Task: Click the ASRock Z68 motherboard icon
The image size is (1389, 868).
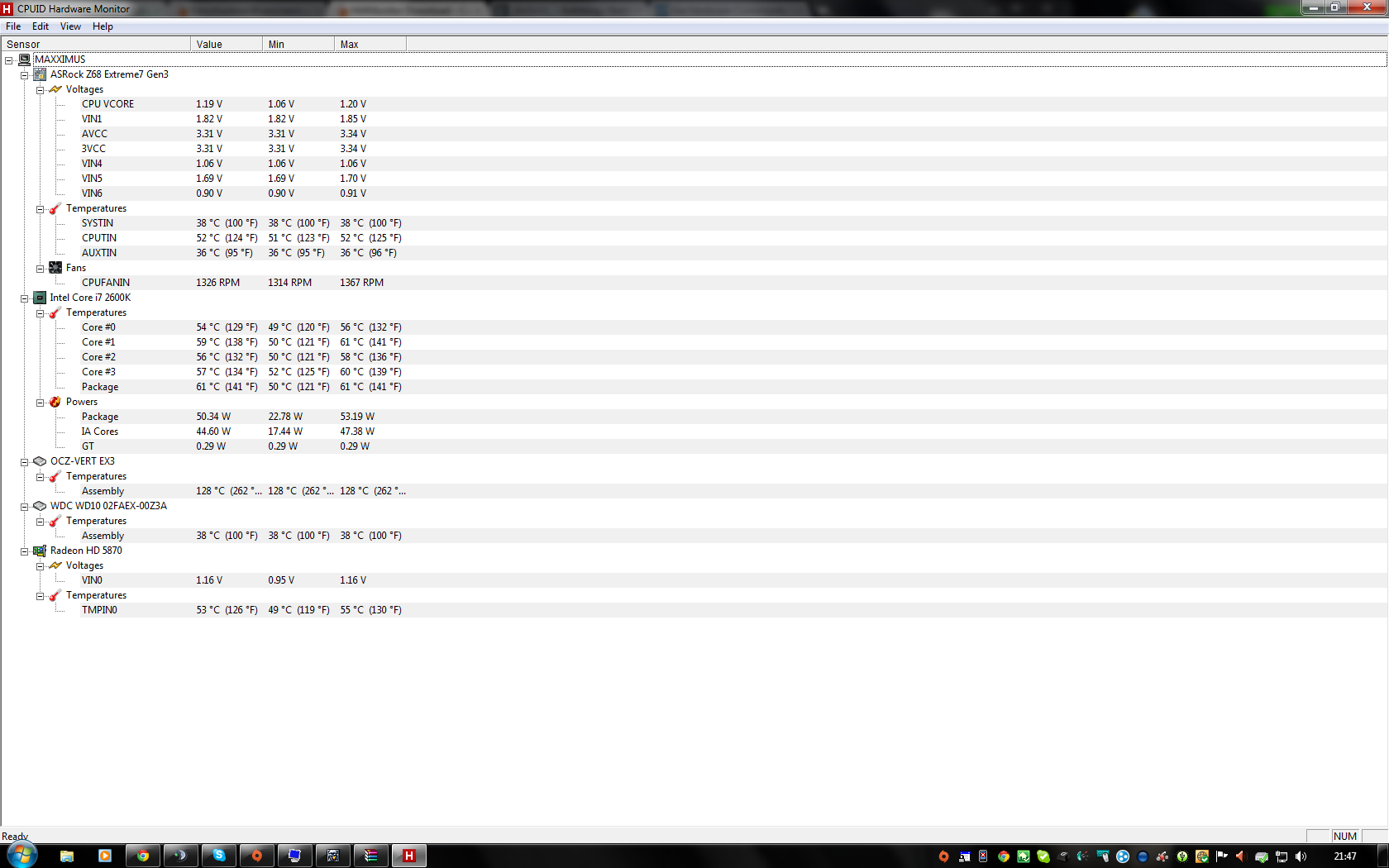Action: 40,74
